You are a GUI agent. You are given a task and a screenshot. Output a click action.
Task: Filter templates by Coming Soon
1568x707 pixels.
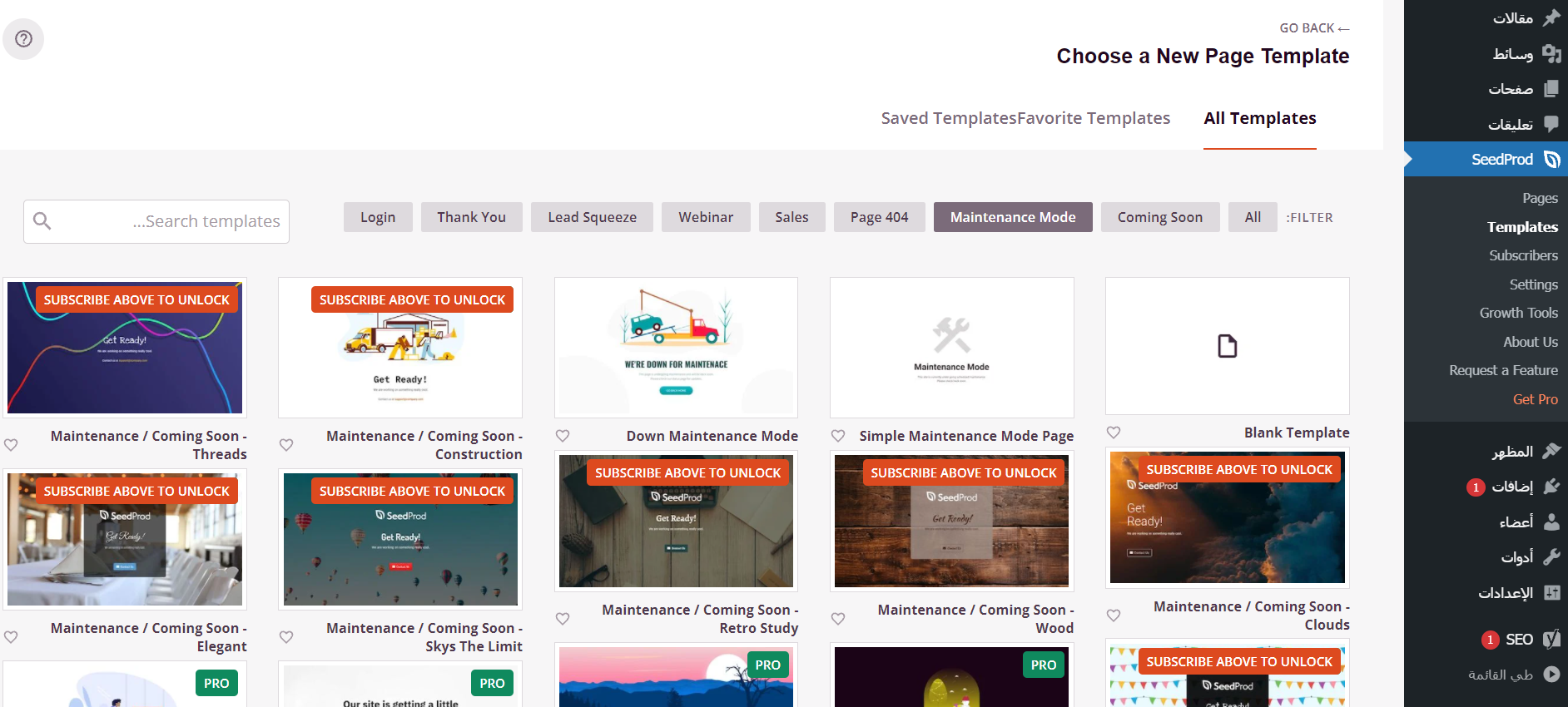coord(1160,217)
